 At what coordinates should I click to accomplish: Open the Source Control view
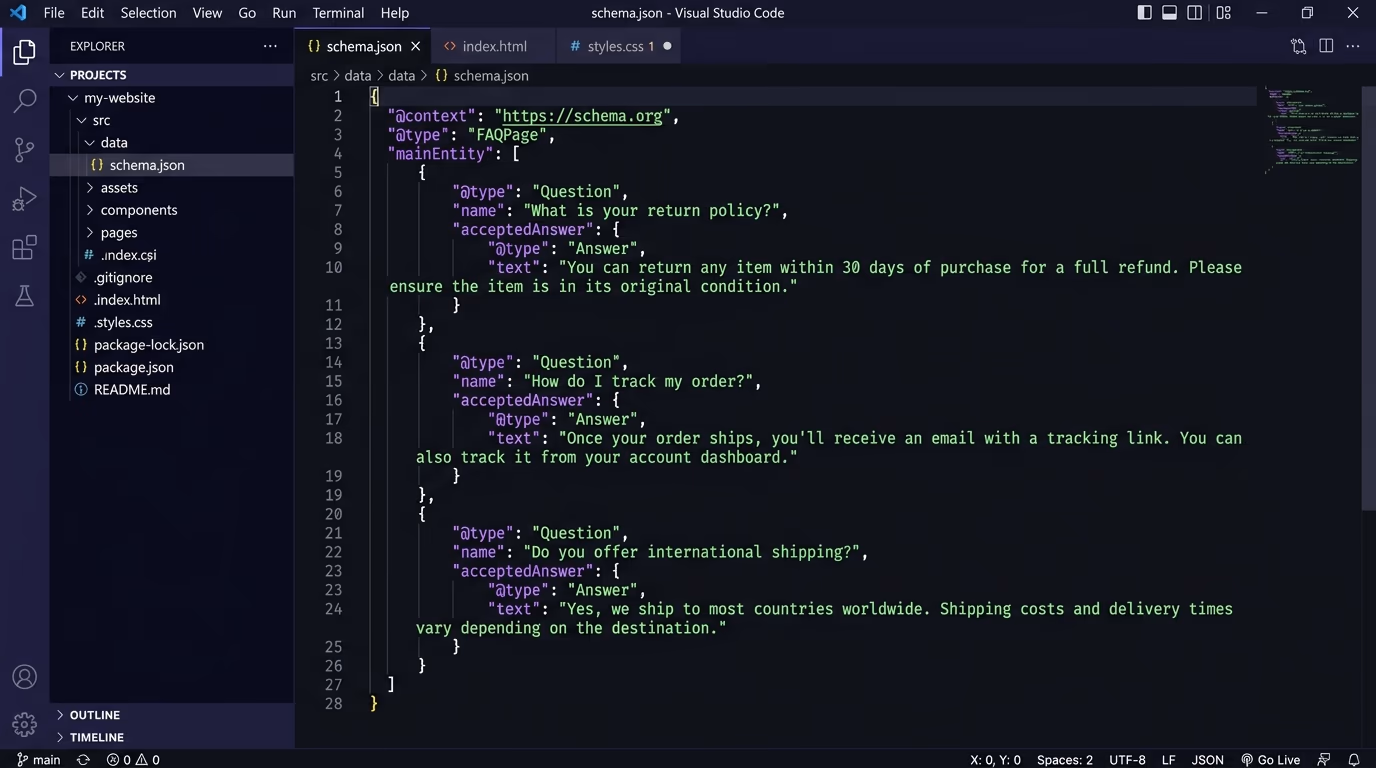[24, 150]
